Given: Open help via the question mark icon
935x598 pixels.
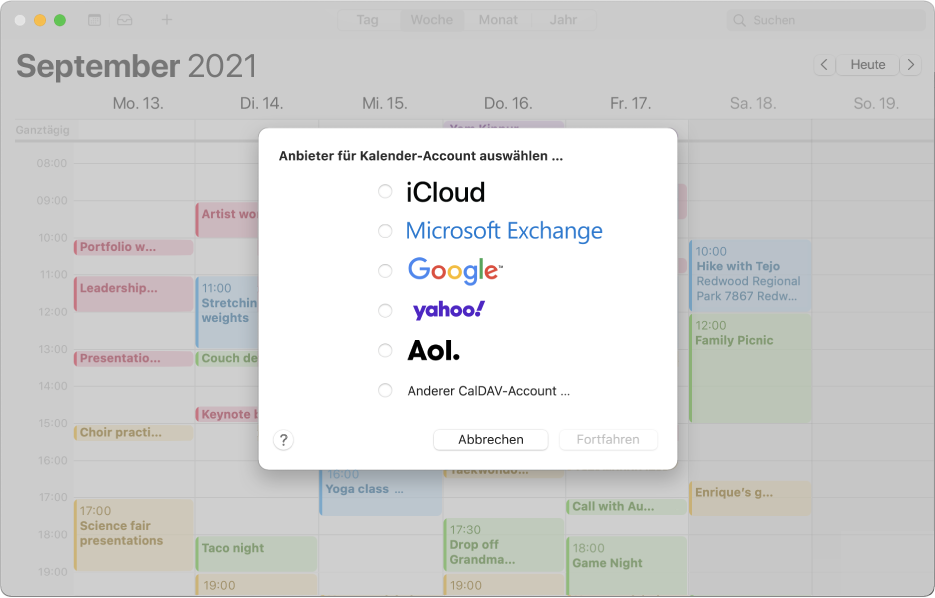Looking at the screenshot, I should (x=283, y=439).
